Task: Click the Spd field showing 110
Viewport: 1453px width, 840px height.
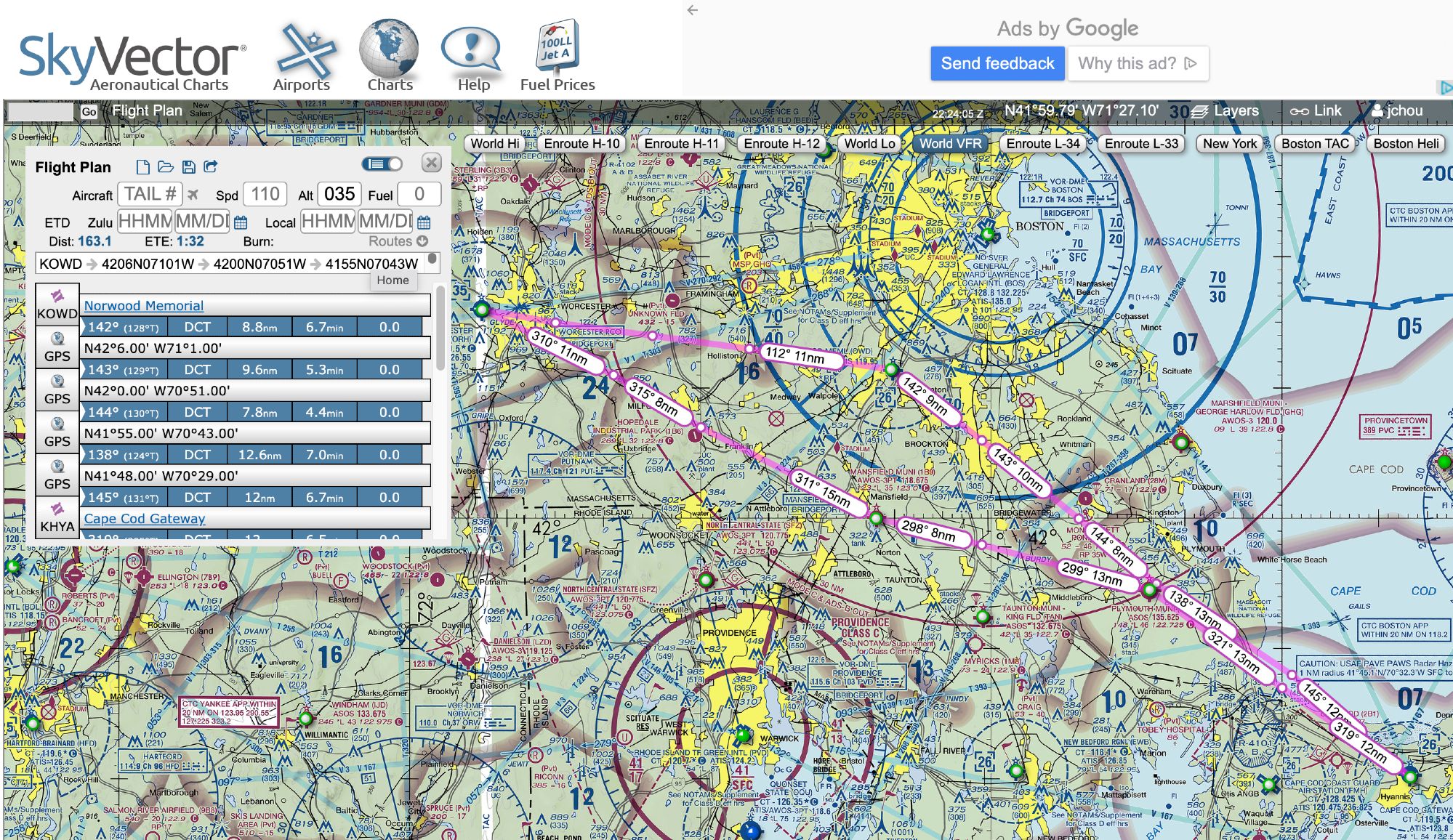Action: (x=265, y=194)
